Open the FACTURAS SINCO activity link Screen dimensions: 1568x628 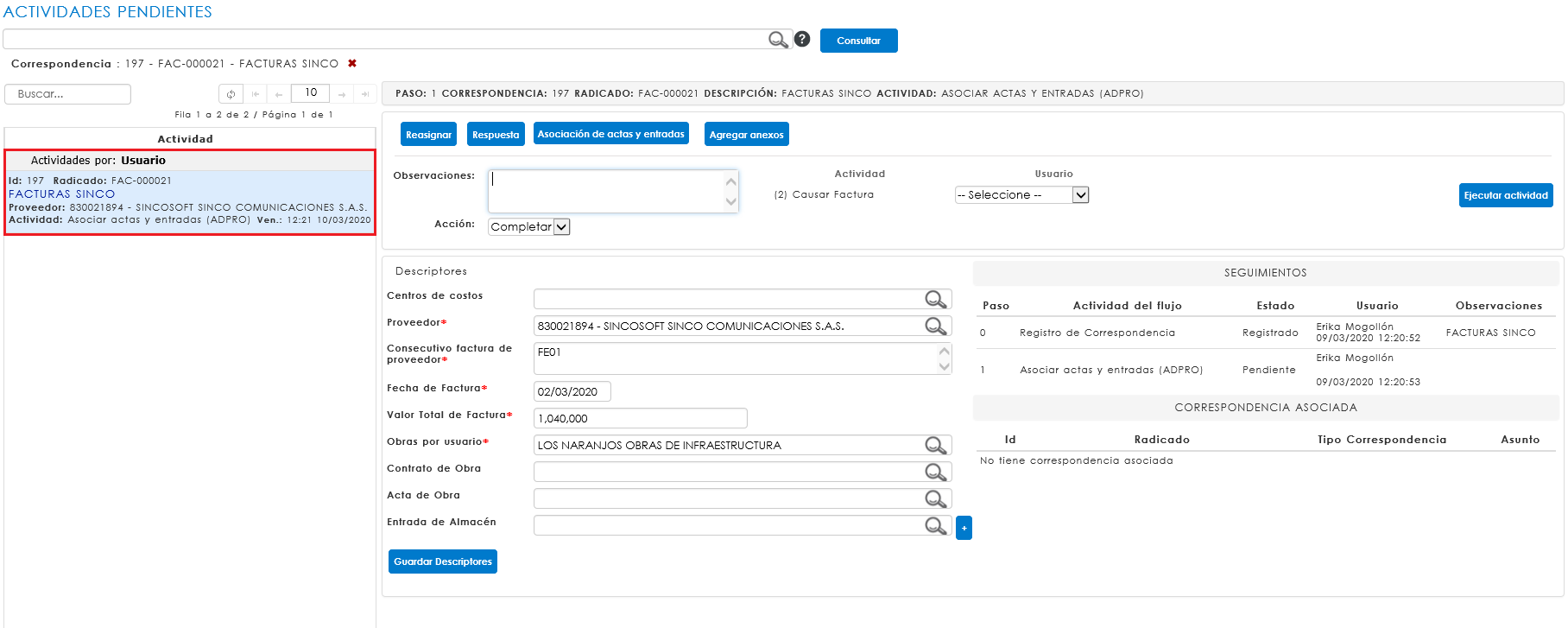61,194
